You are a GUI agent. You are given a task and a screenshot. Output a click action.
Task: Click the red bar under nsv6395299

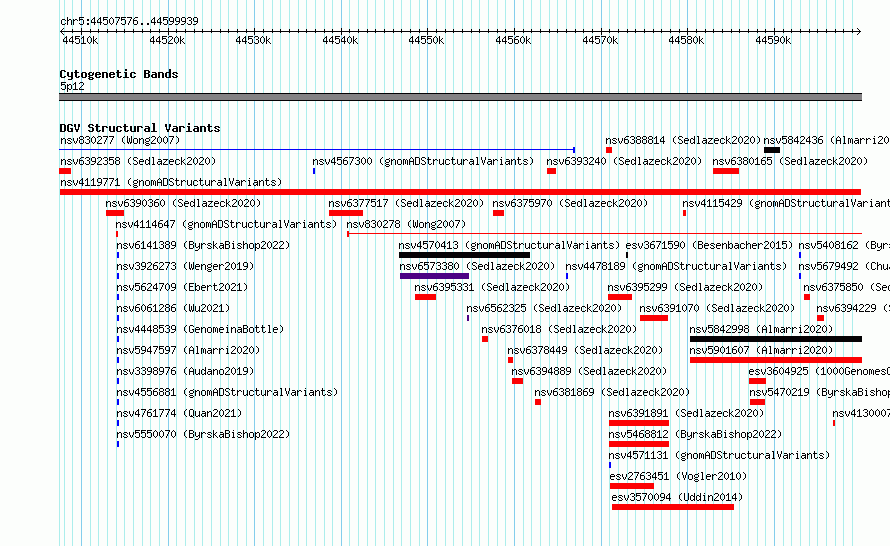tap(620, 297)
